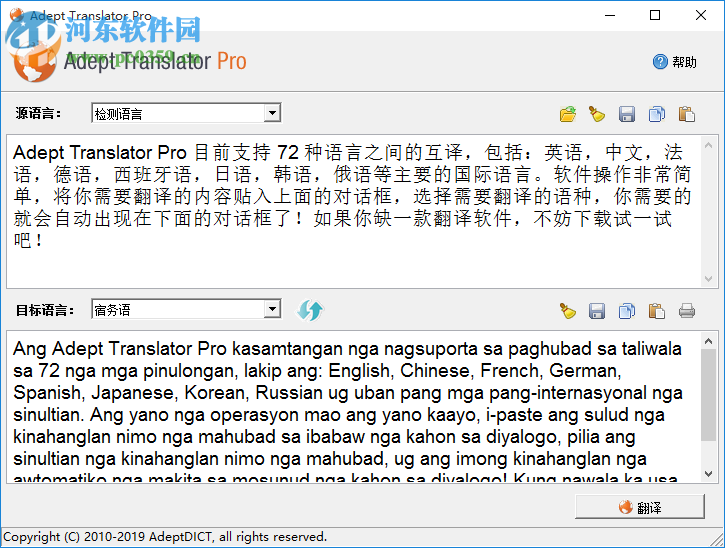The width and height of the screenshot is (725, 548).
Task: Click inside translated text box
Action: point(354,407)
